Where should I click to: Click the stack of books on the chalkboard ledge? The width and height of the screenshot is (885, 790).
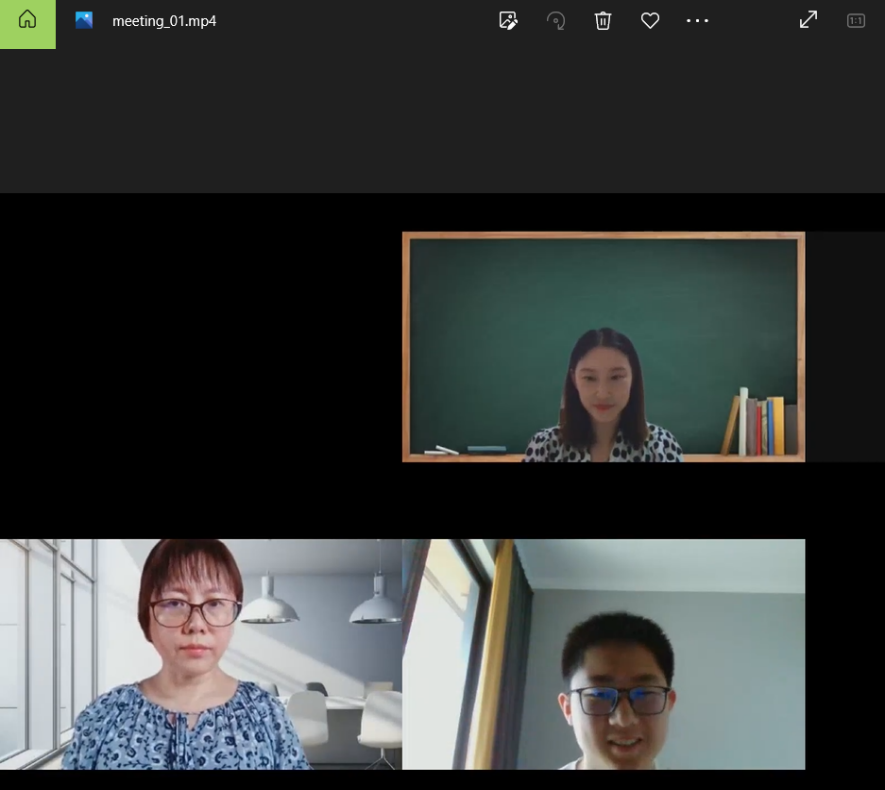point(761,425)
